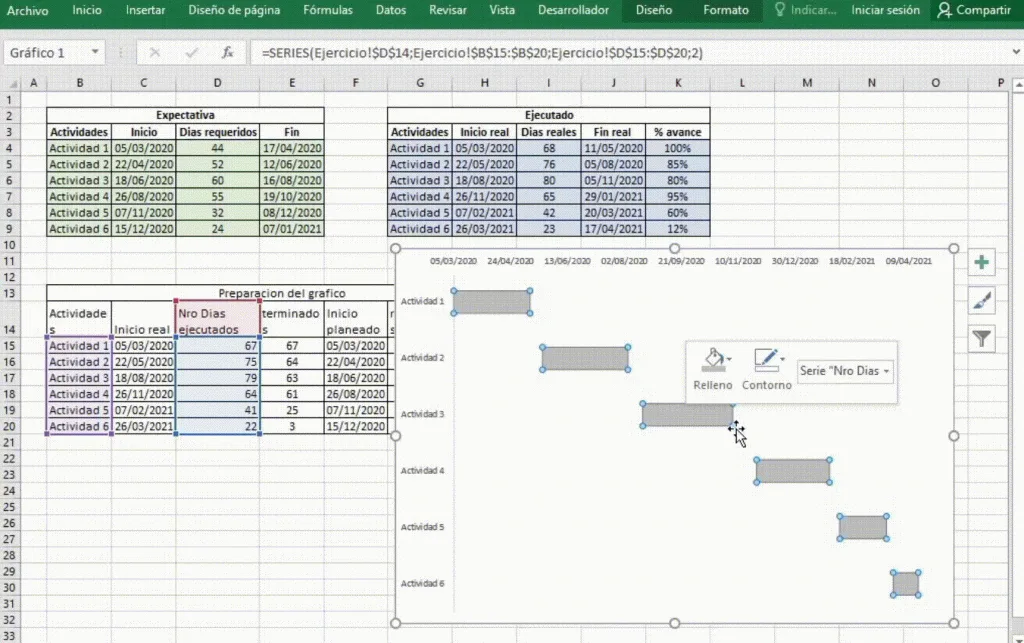Viewport: 1024px width, 643px height.
Task: Open the Diseño de página tab
Action: tap(234, 10)
